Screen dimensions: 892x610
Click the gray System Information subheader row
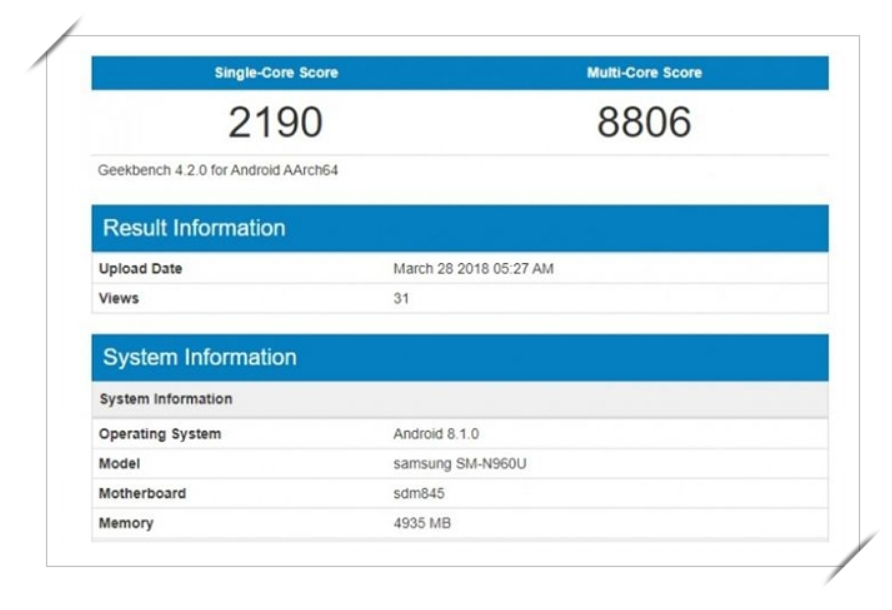click(460, 399)
